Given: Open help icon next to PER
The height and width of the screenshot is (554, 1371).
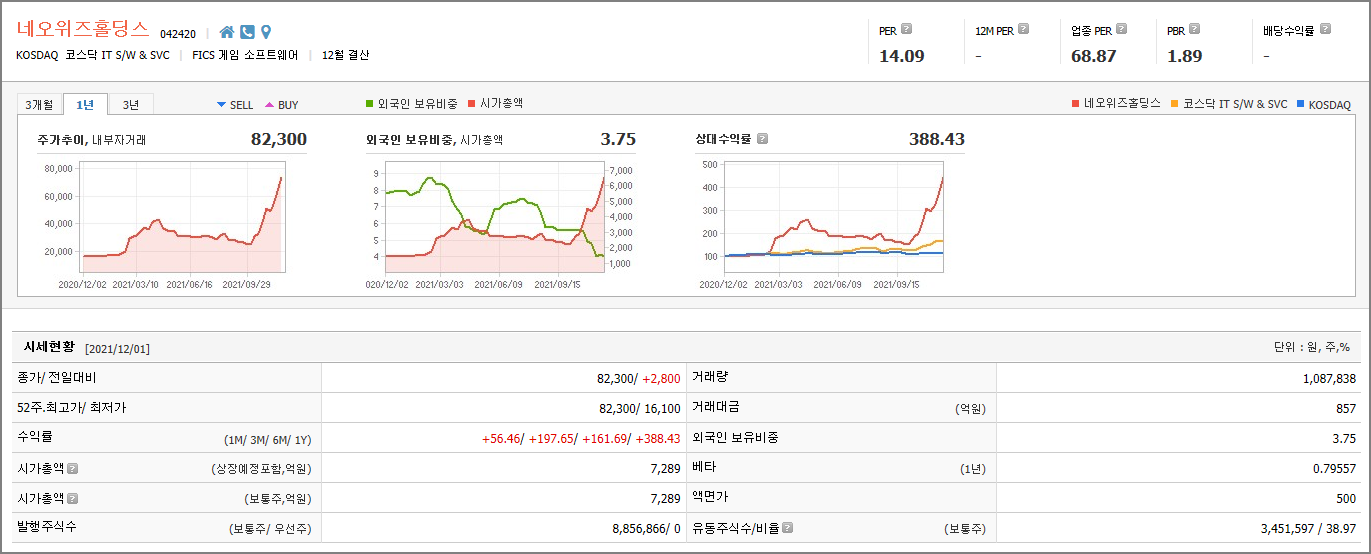Looking at the screenshot, I should coord(906,29).
